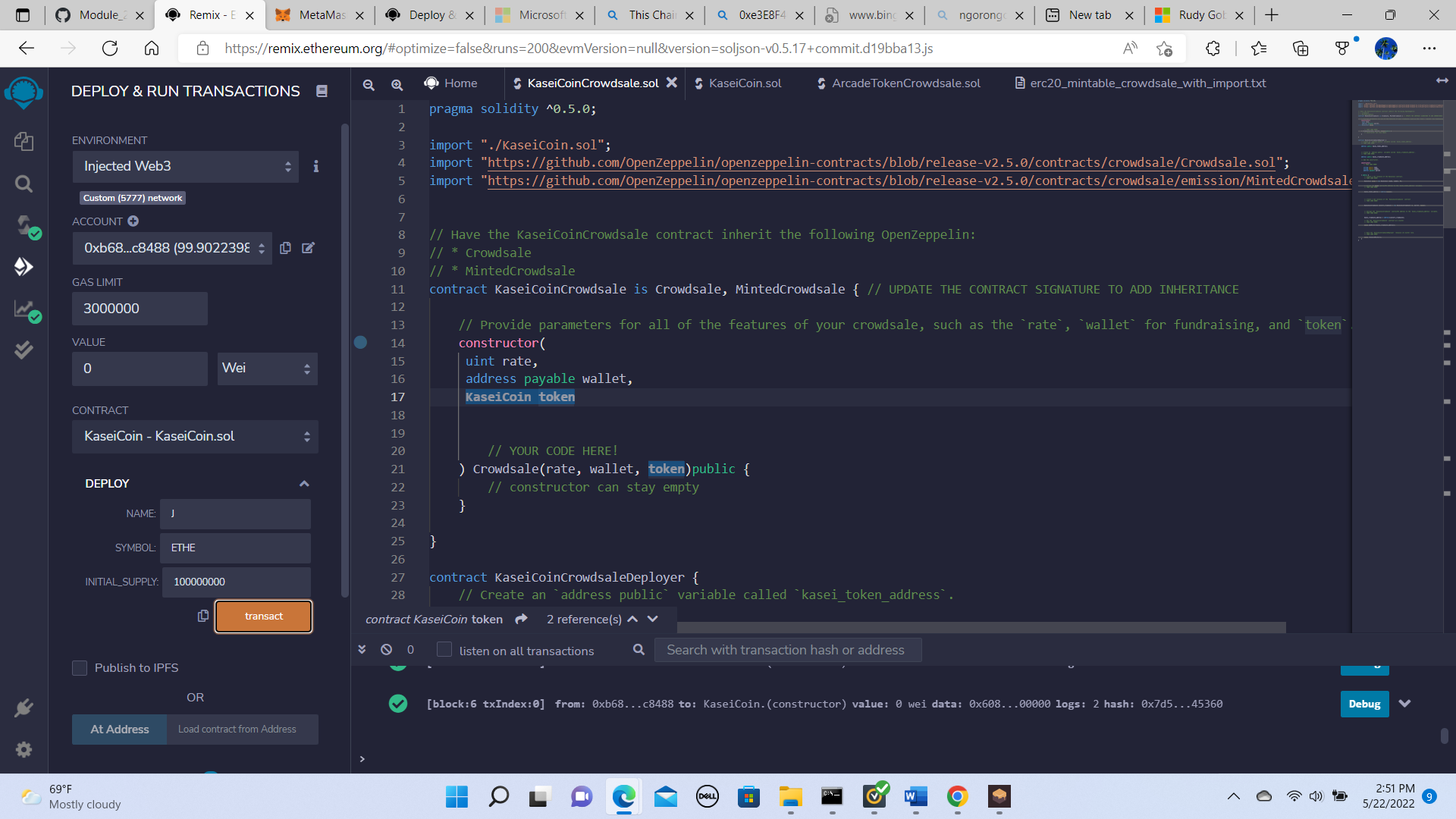
Task: Open the Environment dropdown showing Injected Web3
Action: [x=185, y=166]
